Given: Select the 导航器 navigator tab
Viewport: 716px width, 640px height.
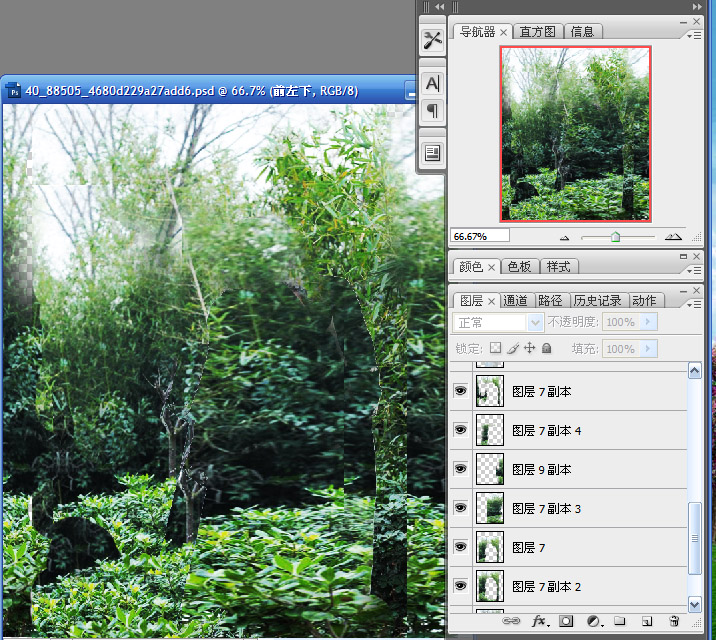Looking at the screenshot, I should [478, 31].
